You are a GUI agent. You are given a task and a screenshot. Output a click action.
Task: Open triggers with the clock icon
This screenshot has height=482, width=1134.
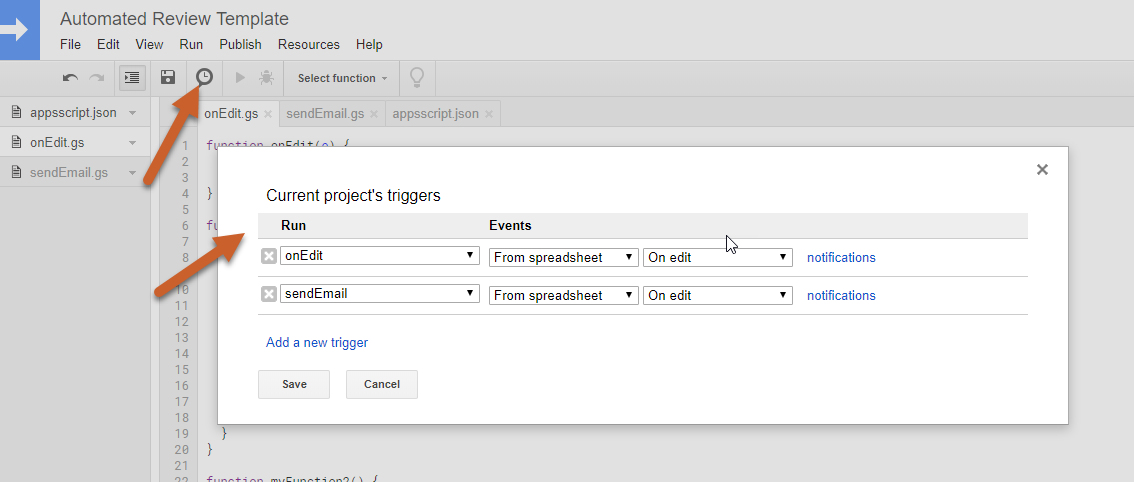click(x=204, y=77)
